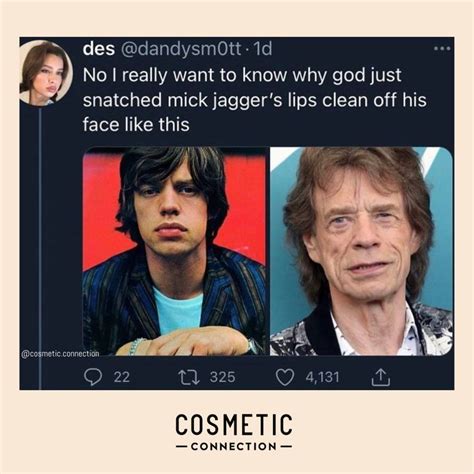Like the tweet with heart icon
This screenshot has height=474, width=474.
tap(285, 377)
